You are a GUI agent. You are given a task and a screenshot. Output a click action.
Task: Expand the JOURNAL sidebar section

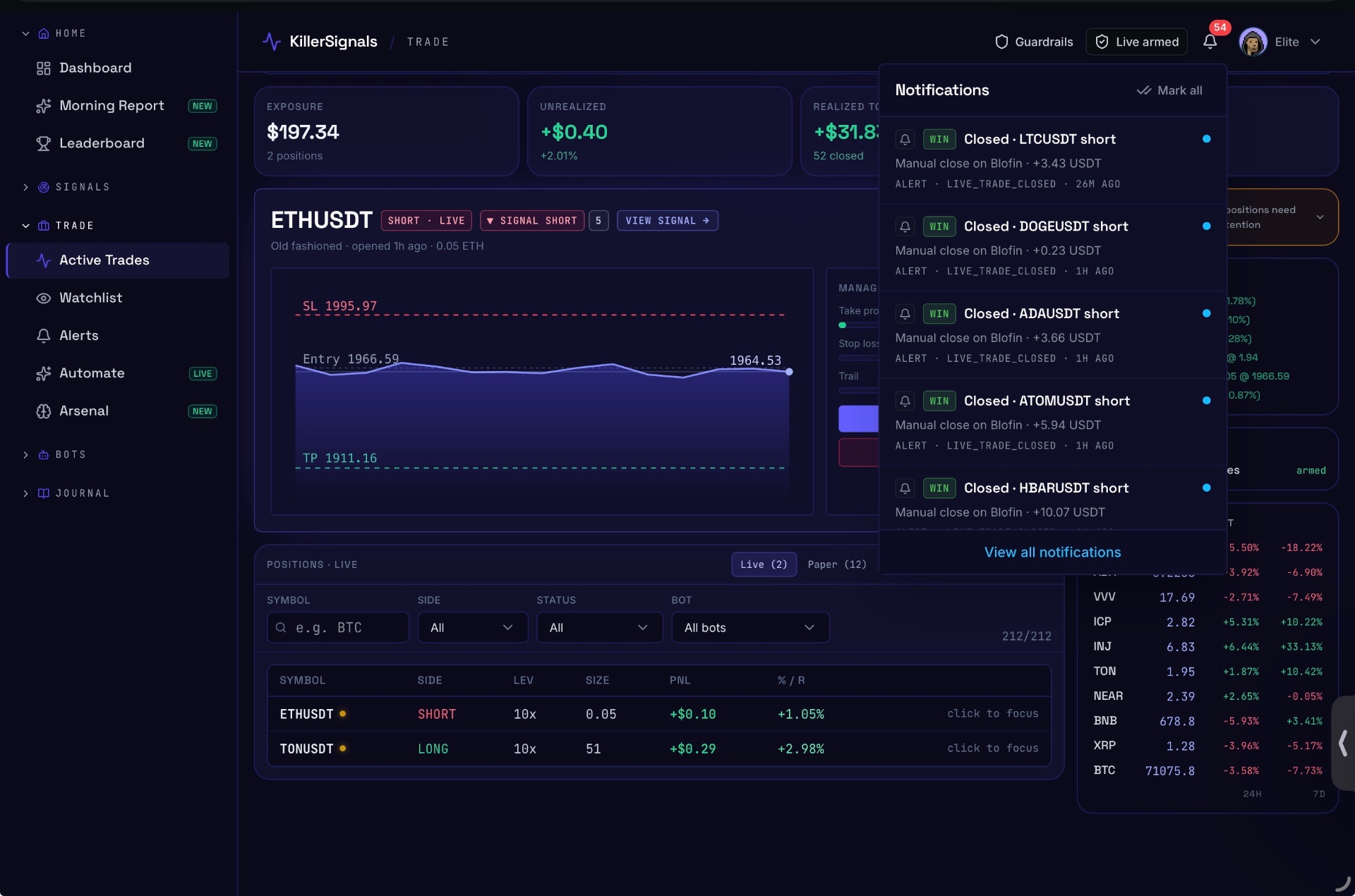click(x=26, y=493)
